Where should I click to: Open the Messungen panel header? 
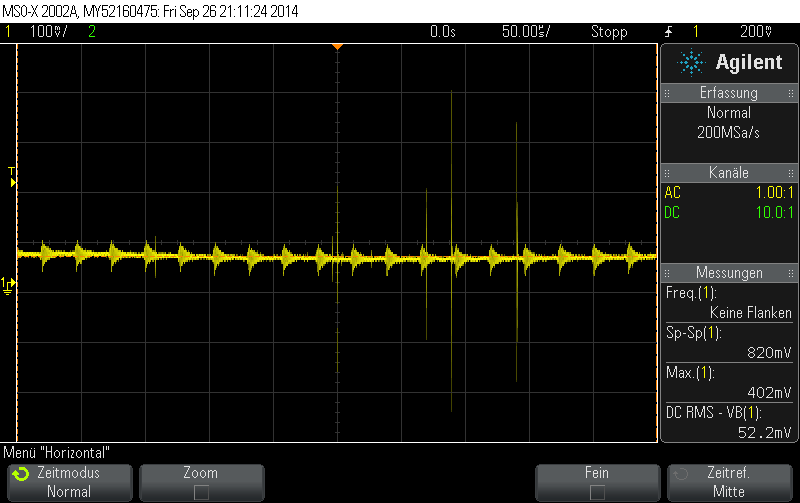pyautogui.click(x=729, y=273)
